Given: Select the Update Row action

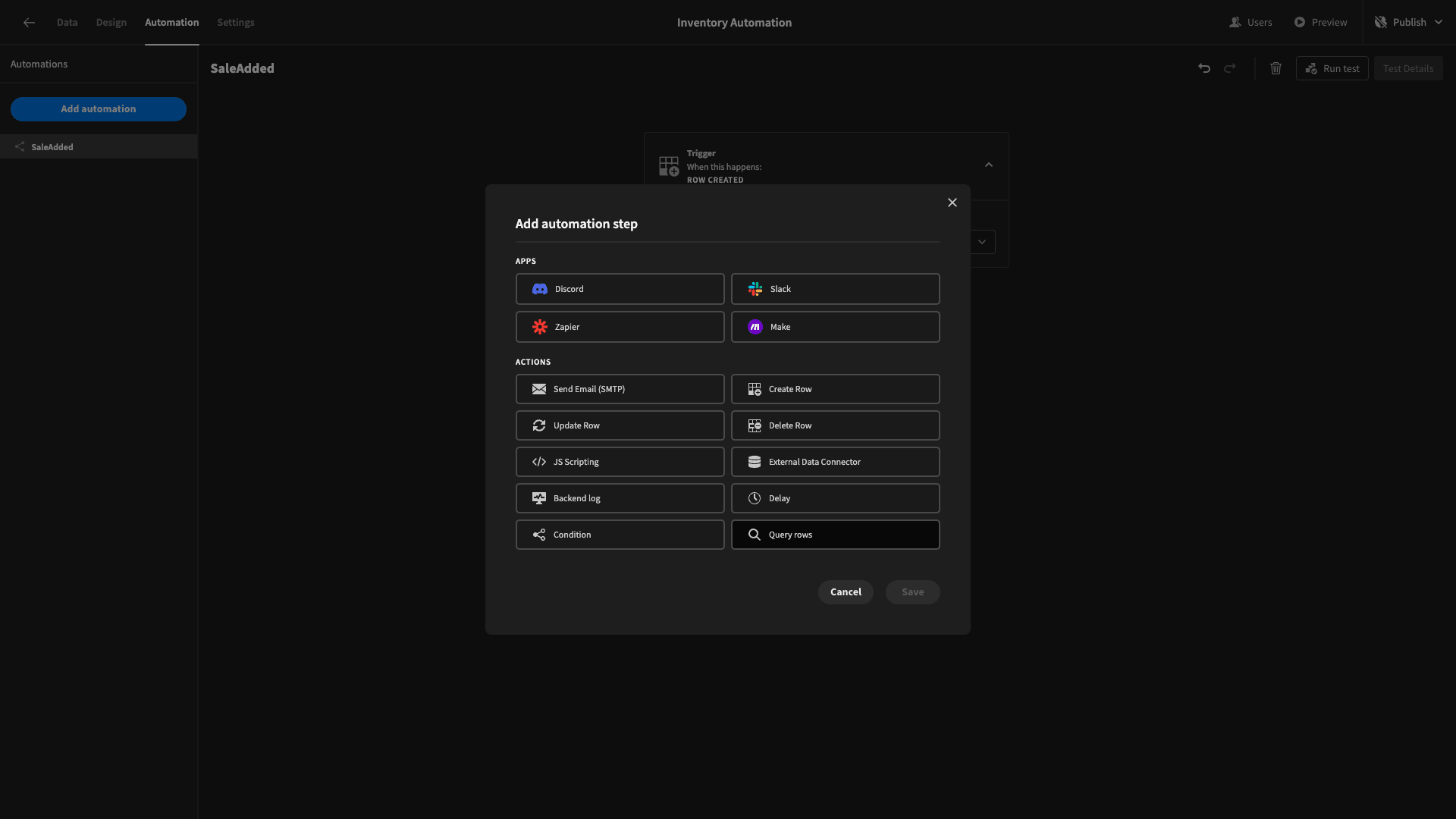Looking at the screenshot, I should tap(620, 425).
